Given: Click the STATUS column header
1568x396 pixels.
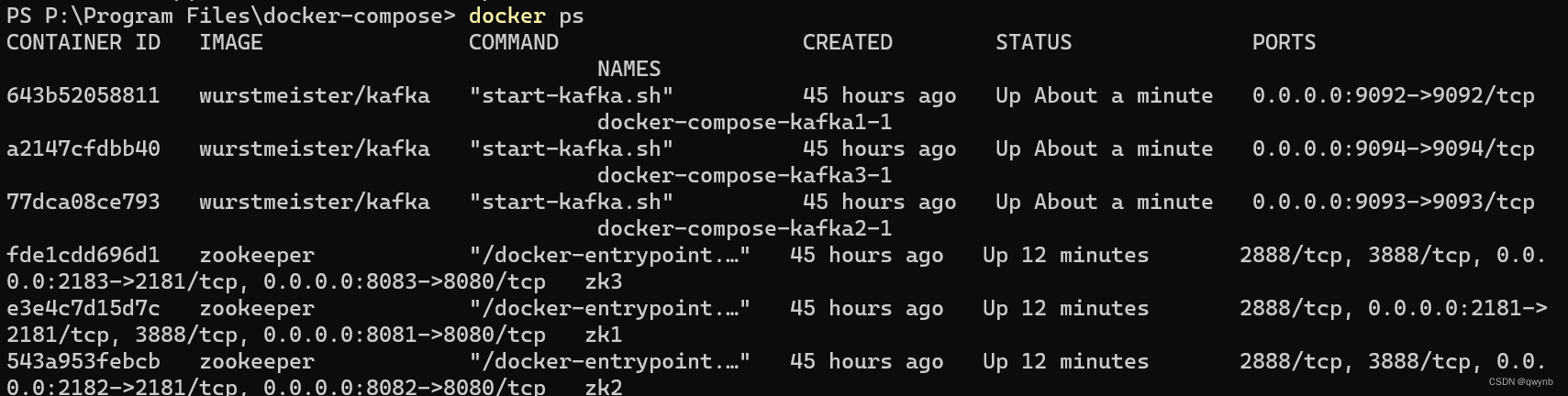Looking at the screenshot, I should tap(1034, 42).
